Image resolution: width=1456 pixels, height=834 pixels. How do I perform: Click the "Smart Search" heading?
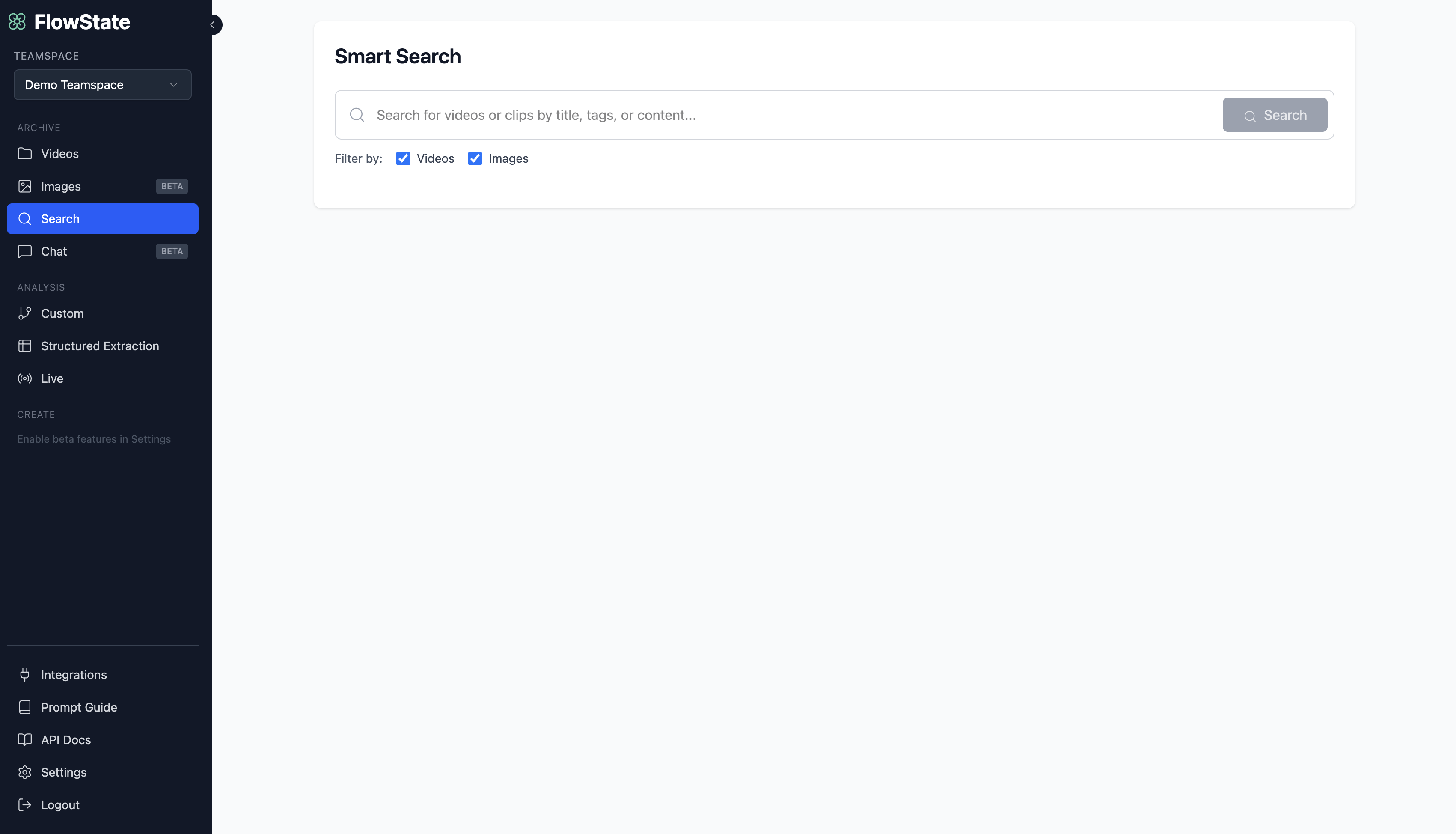(398, 56)
